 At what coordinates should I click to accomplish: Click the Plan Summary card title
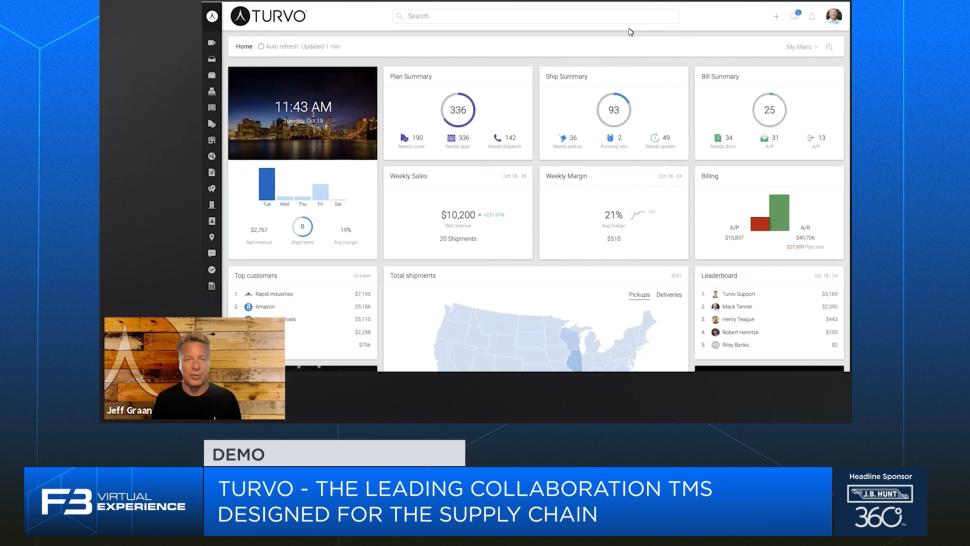411,77
